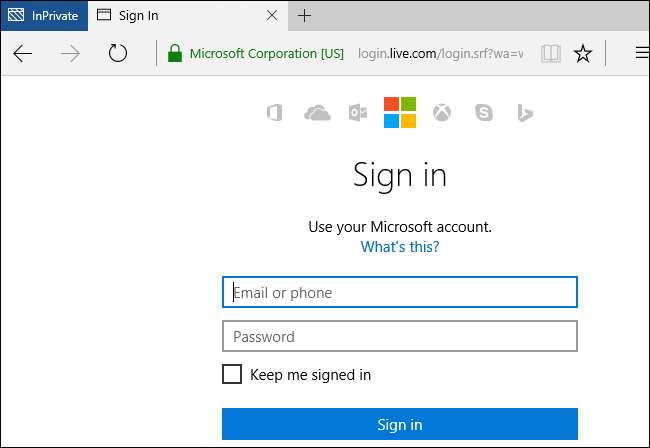Click the InPrivate indicator badge
Viewport: 650px width, 448px height.
pyautogui.click(x=44, y=16)
